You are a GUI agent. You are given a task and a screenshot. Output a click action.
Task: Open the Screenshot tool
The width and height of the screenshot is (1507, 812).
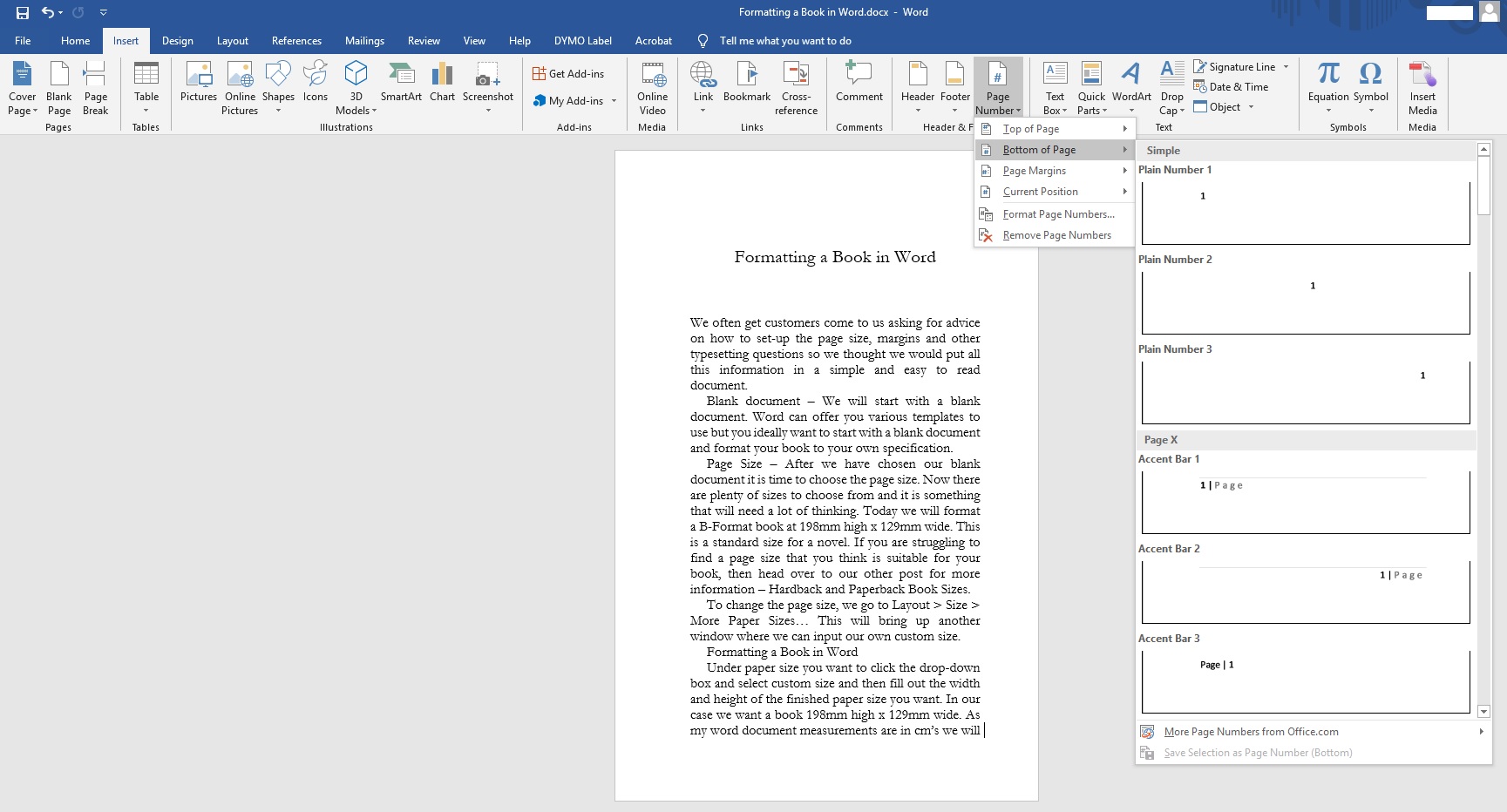487,86
